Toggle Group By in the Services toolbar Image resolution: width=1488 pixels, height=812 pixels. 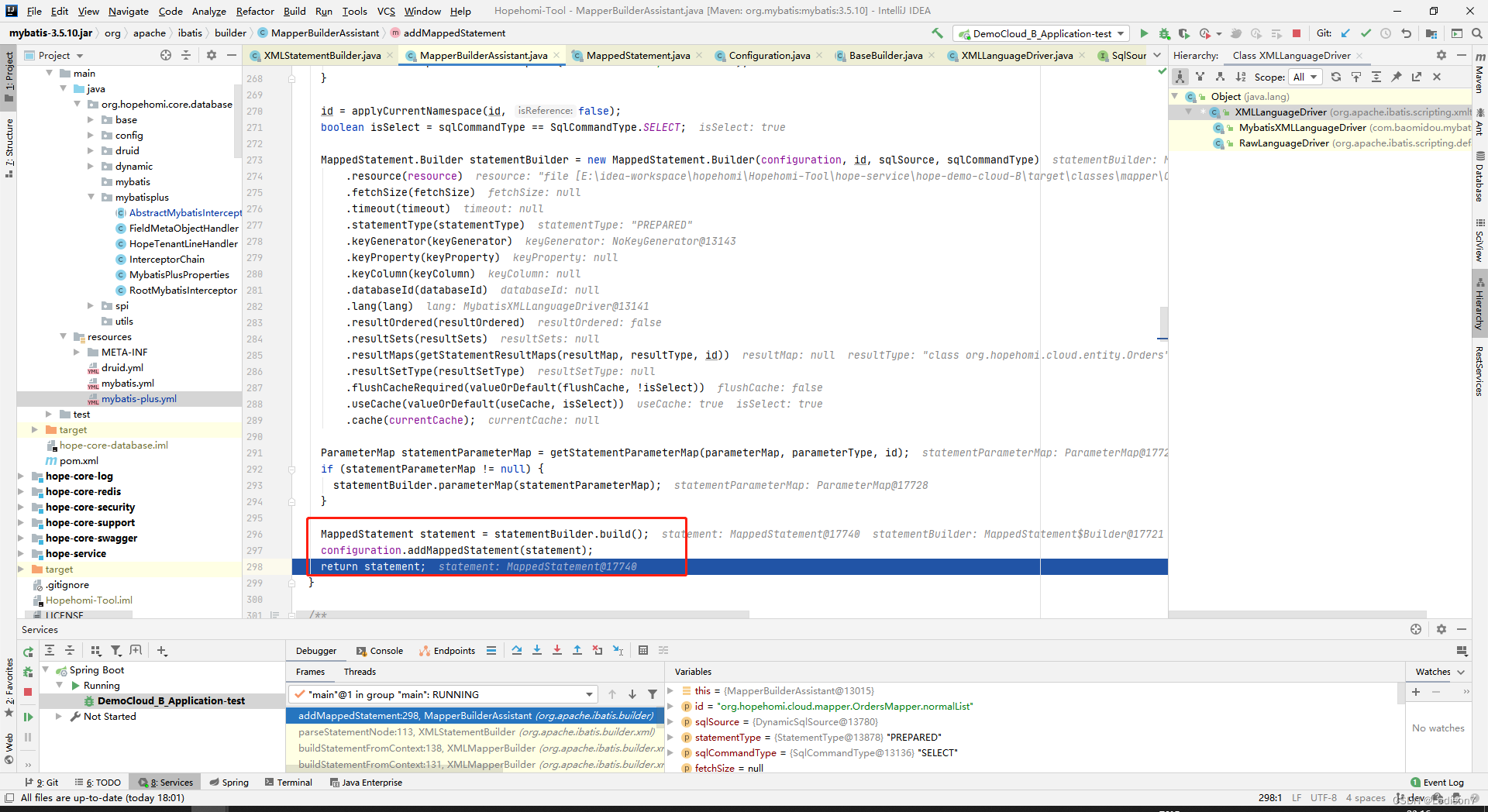point(95,651)
